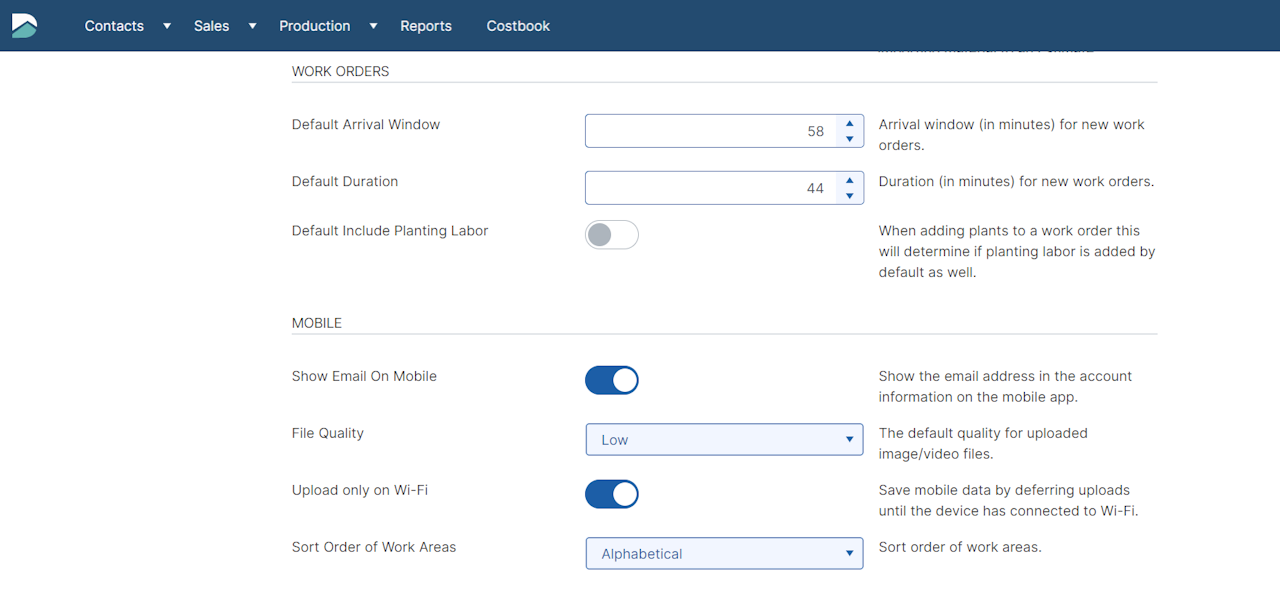Open the File Quality dropdown
The image size is (1280, 598).
(x=724, y=440)
